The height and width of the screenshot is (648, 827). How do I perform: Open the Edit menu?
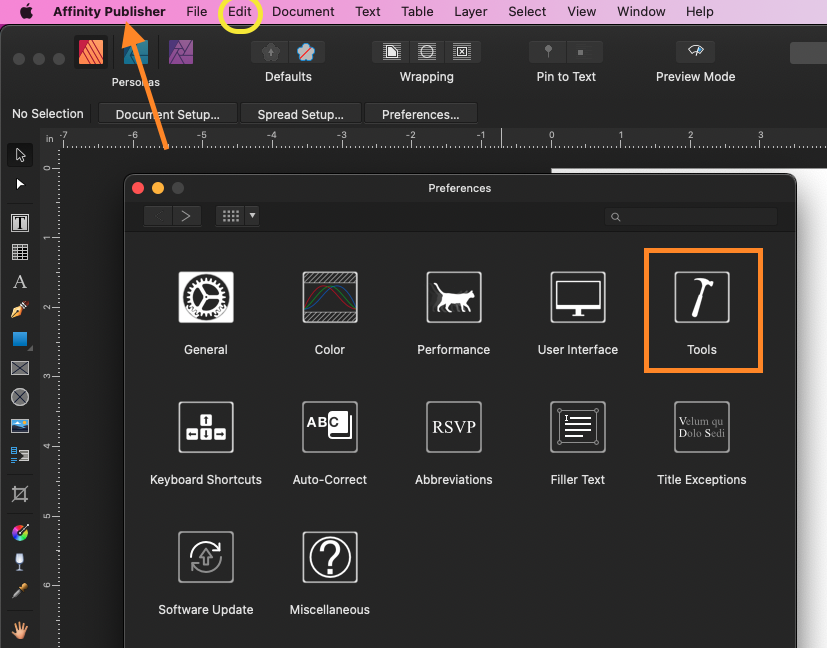click(239, 12)
